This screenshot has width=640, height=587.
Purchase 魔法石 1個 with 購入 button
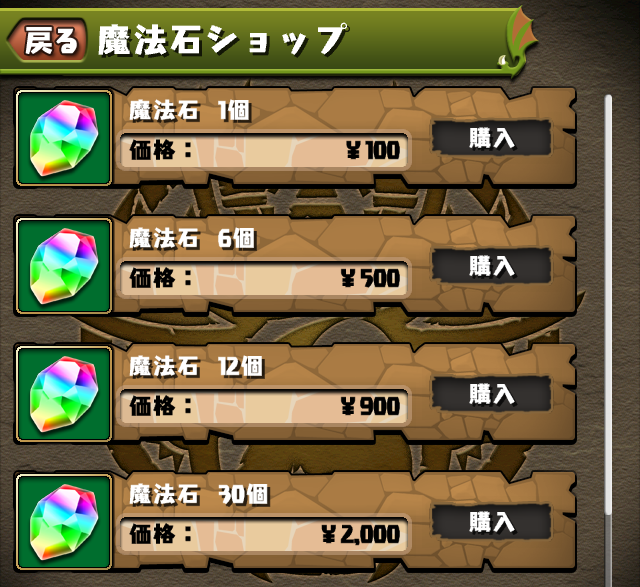pos(491,138)
